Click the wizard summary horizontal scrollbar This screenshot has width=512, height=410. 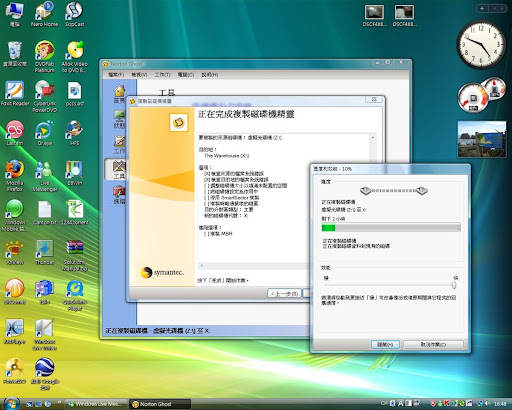click(x=253, y=266)
